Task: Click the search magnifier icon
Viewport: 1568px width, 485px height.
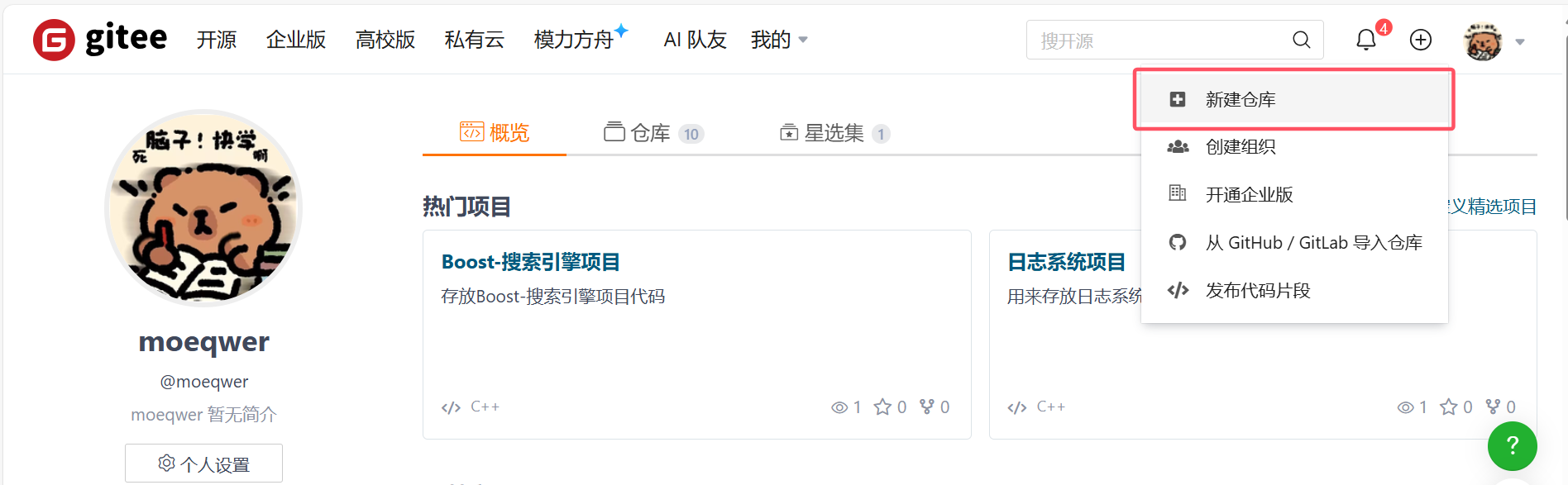Action: coord(1301,40)
